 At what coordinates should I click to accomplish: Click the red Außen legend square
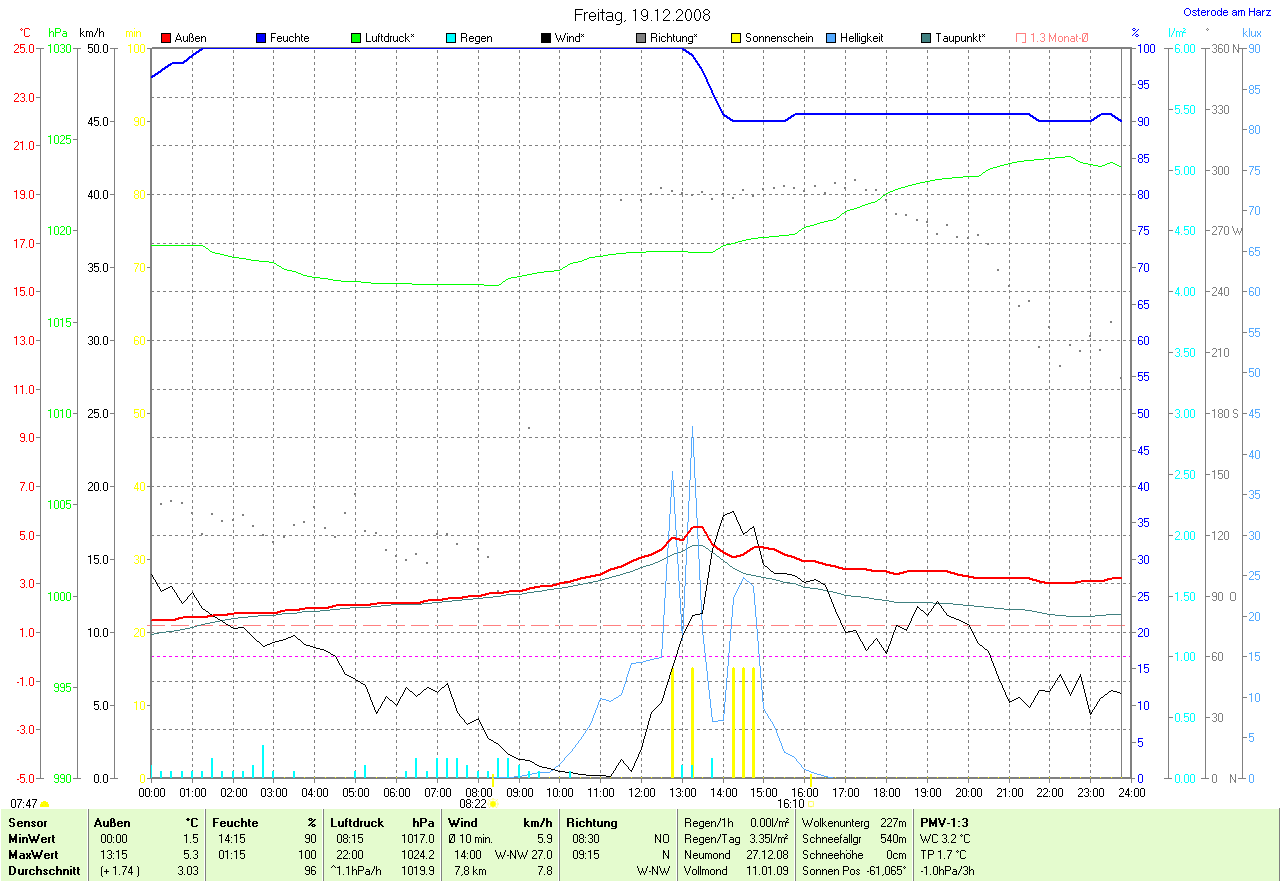166,38
